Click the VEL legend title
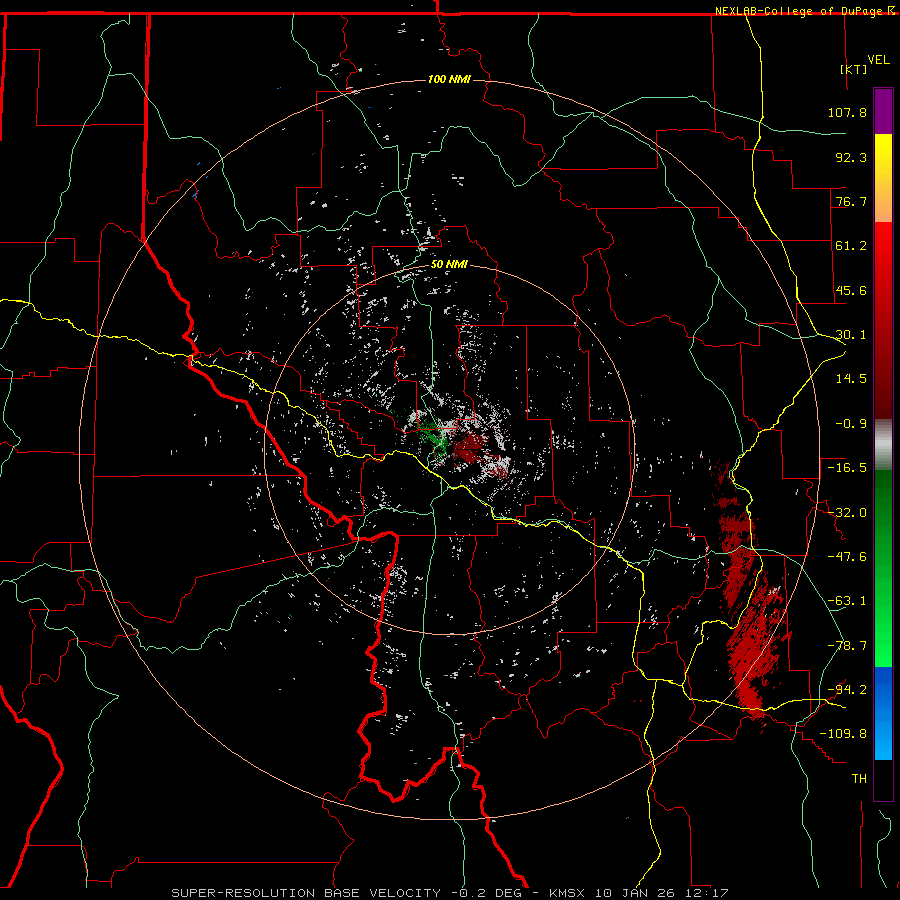The image size is (900, 900). (879, 60)
